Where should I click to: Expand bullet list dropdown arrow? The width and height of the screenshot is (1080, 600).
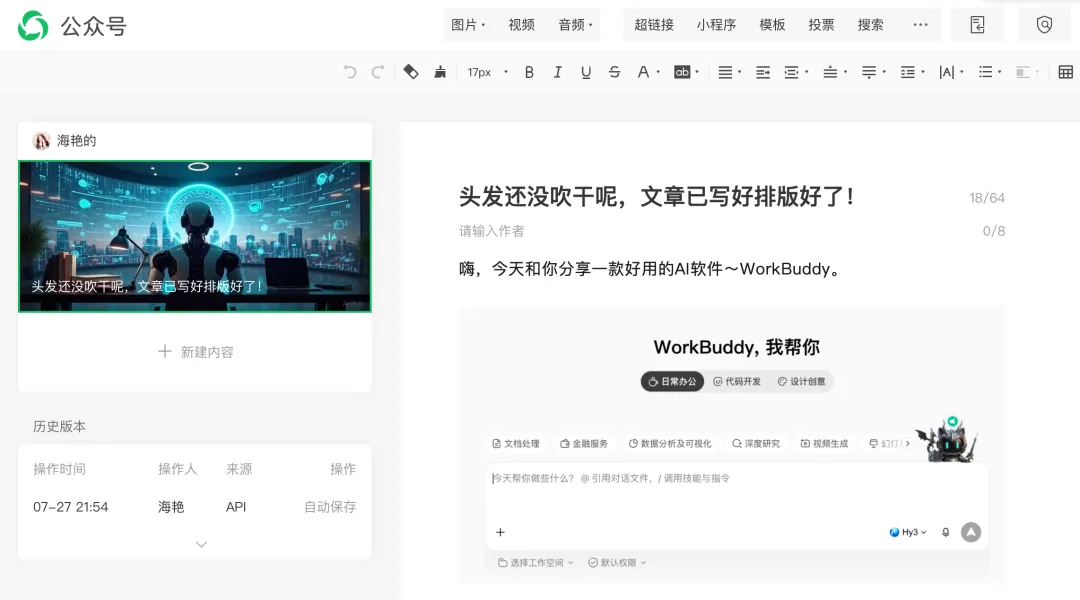coord(1000,72)
